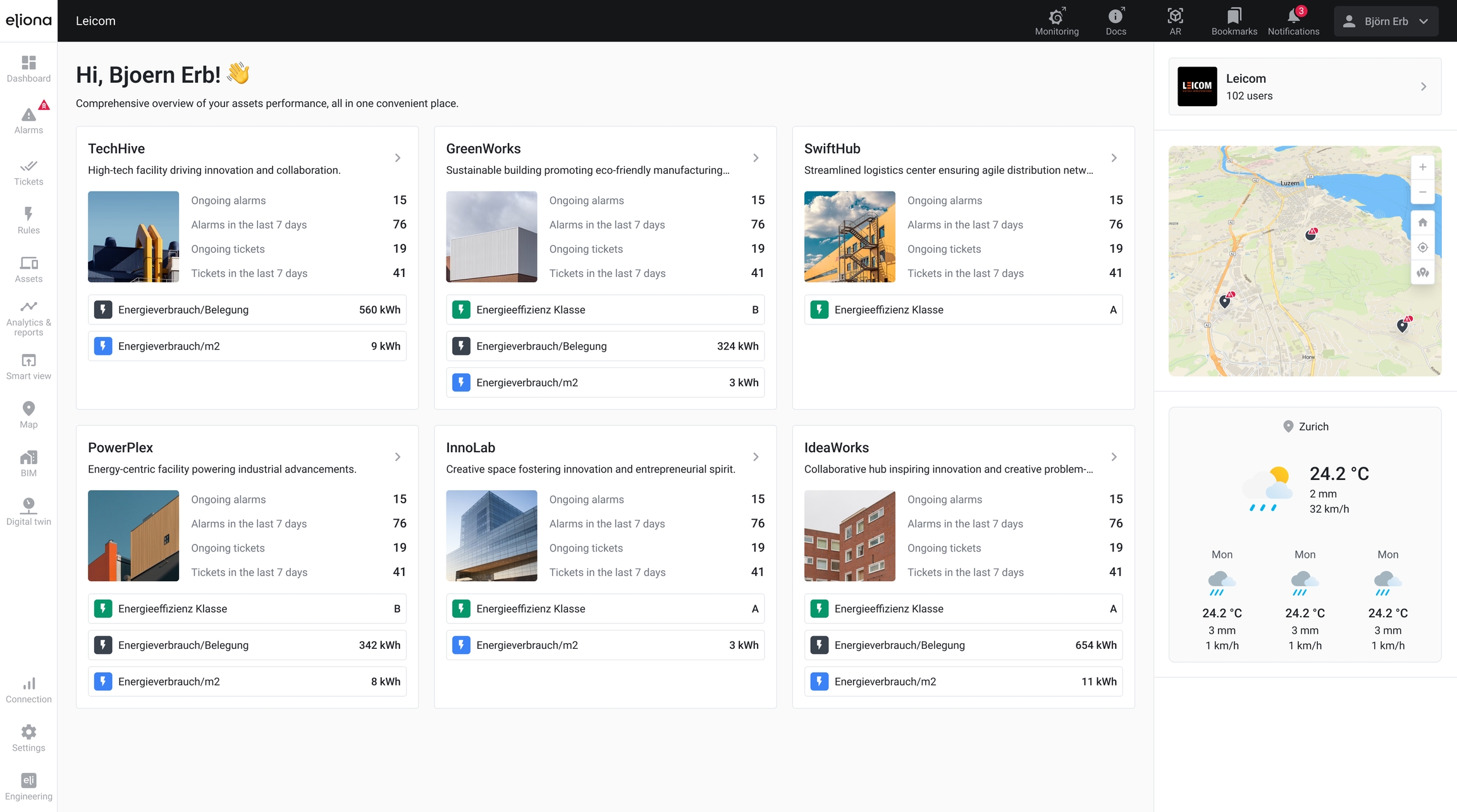Toggle the map layers icon
The image size is (1457, 812).
click(1422, 273)
